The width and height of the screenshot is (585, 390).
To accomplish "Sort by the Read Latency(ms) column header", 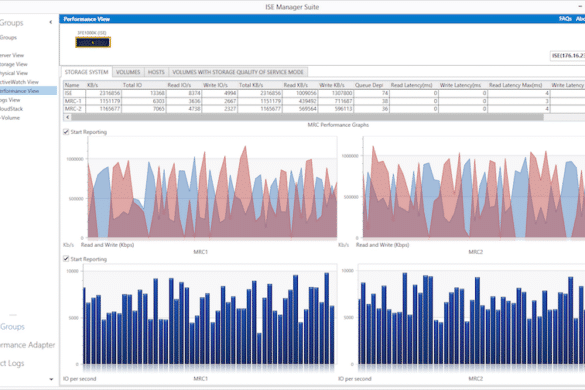I will pos(414,85).
